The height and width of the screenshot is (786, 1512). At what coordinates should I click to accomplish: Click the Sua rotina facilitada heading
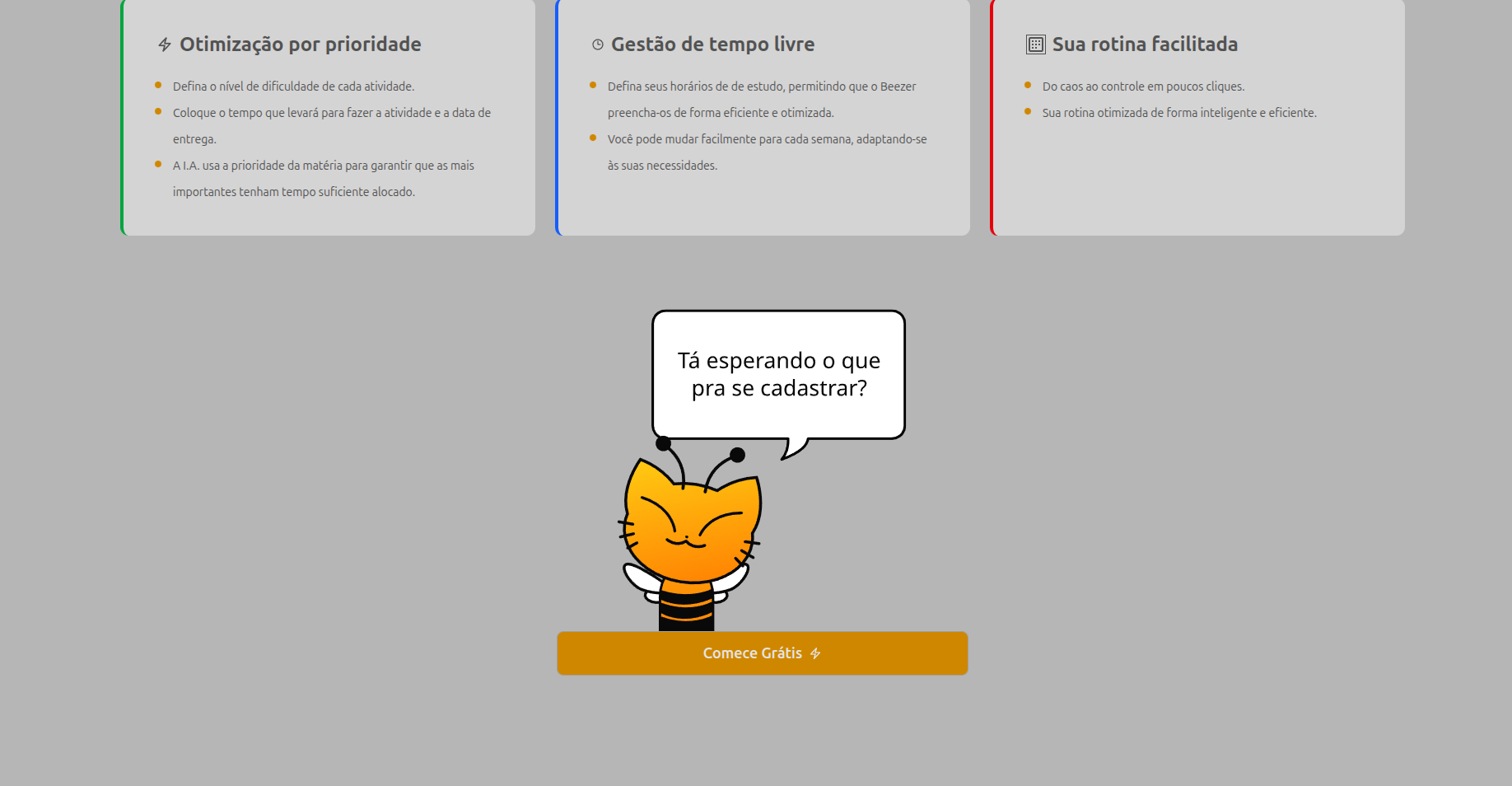(1145, 44)
